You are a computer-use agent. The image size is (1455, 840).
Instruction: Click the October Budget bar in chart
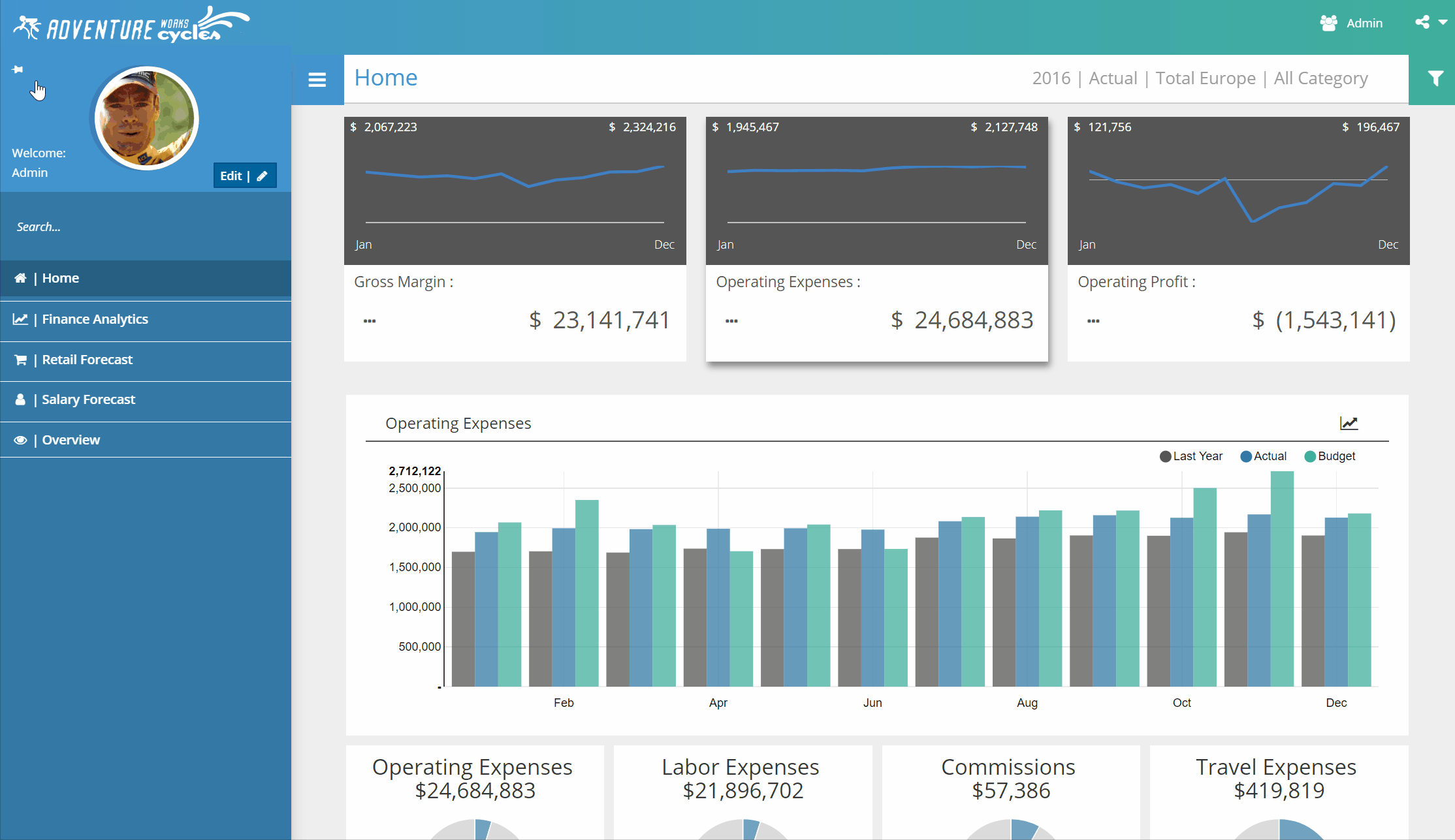tap(1204, 587)
